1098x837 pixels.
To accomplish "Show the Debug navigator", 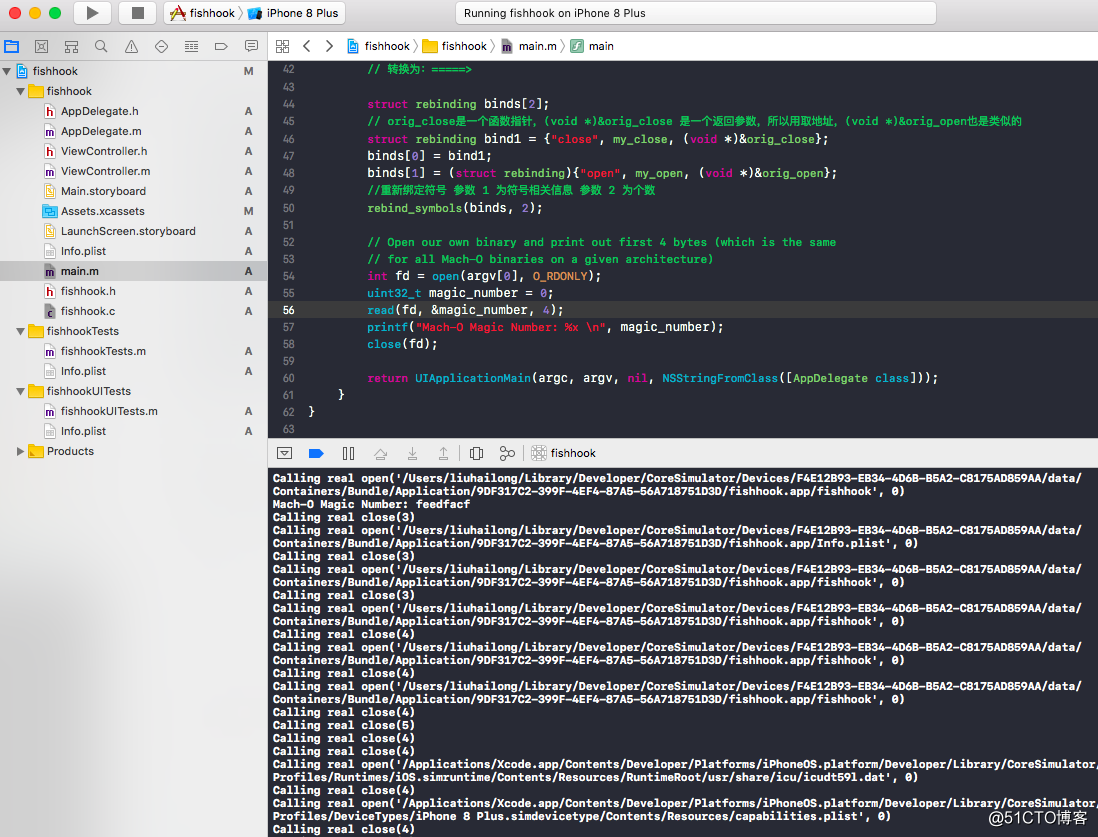I will (191, 46).
